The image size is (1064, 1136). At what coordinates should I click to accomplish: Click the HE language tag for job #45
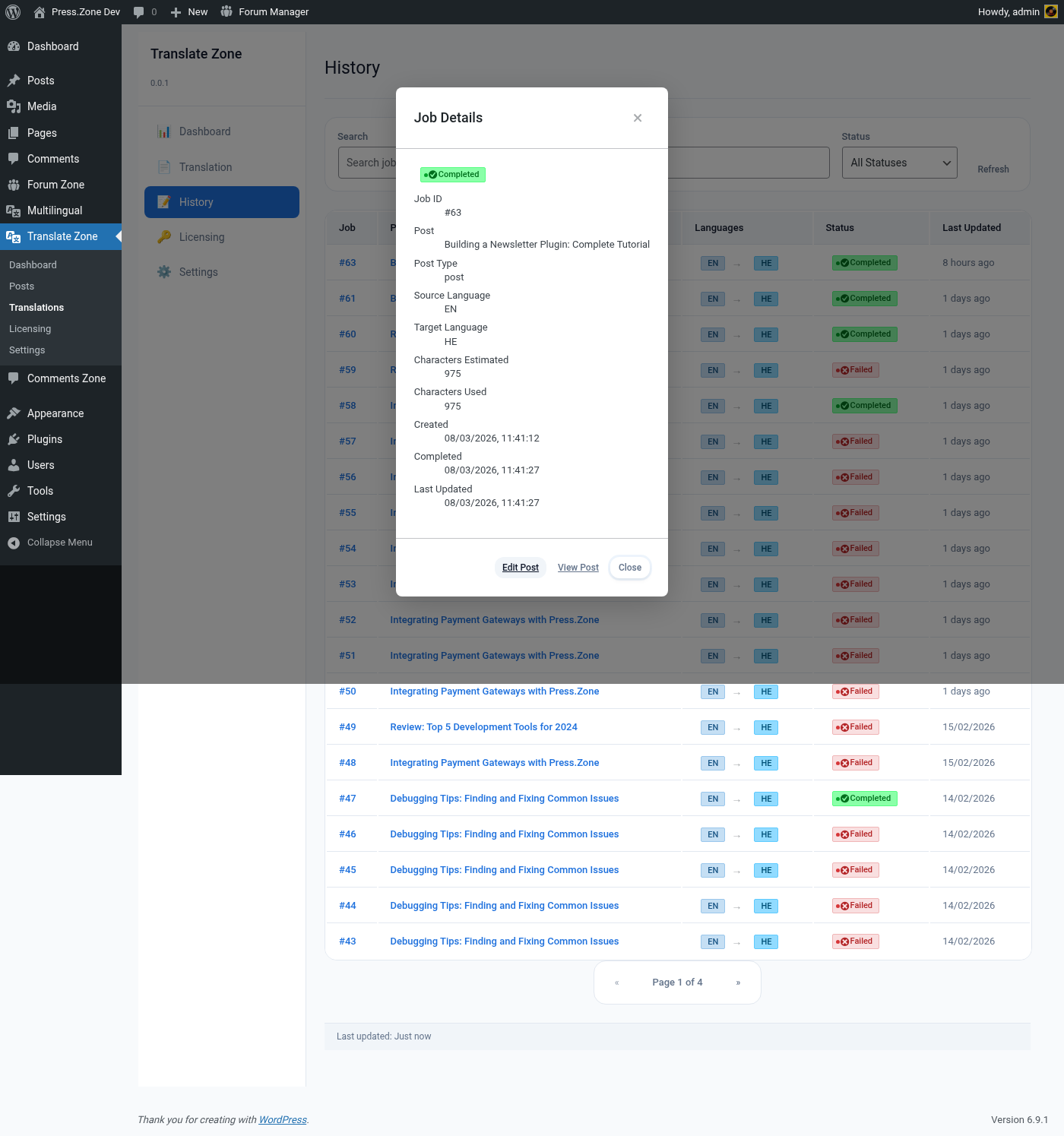[766, 870]
